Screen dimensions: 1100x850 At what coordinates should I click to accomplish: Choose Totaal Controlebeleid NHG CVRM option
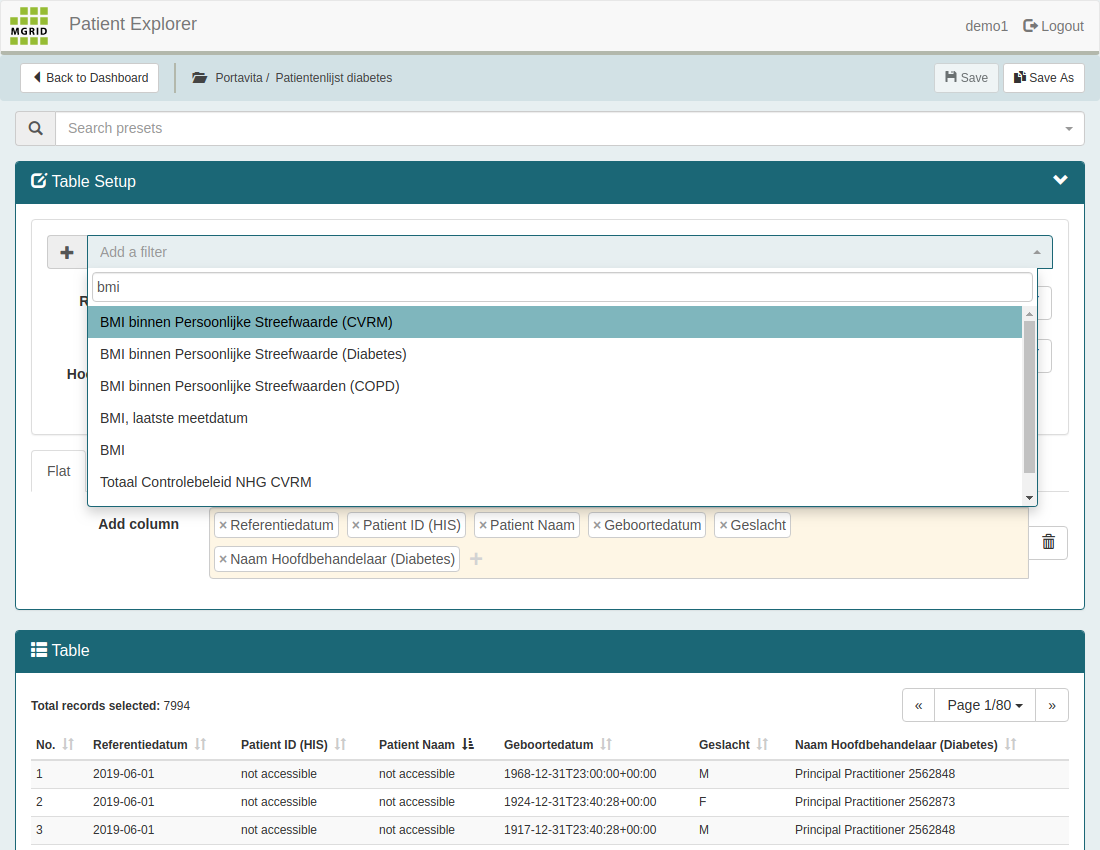pyautogui.click(x=555, y=483)
